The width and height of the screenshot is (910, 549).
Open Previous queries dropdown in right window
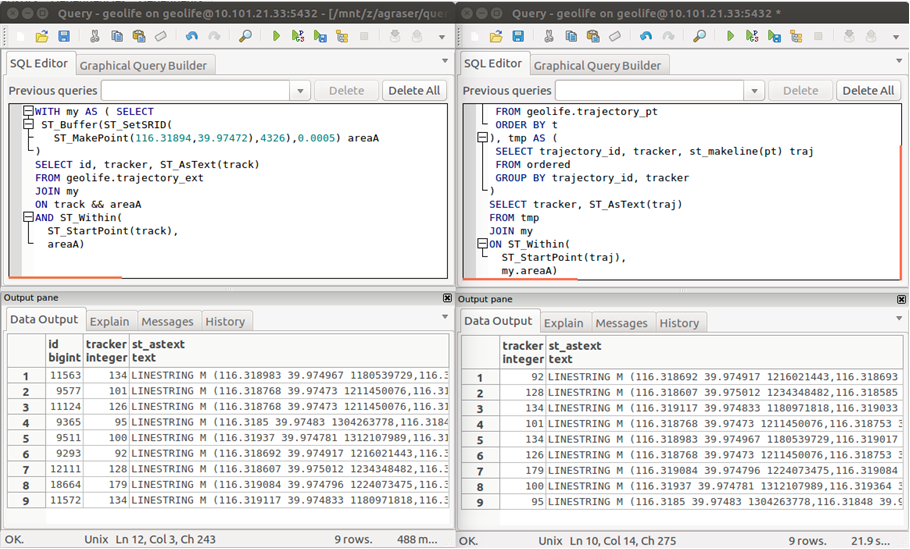coord(755,91)
